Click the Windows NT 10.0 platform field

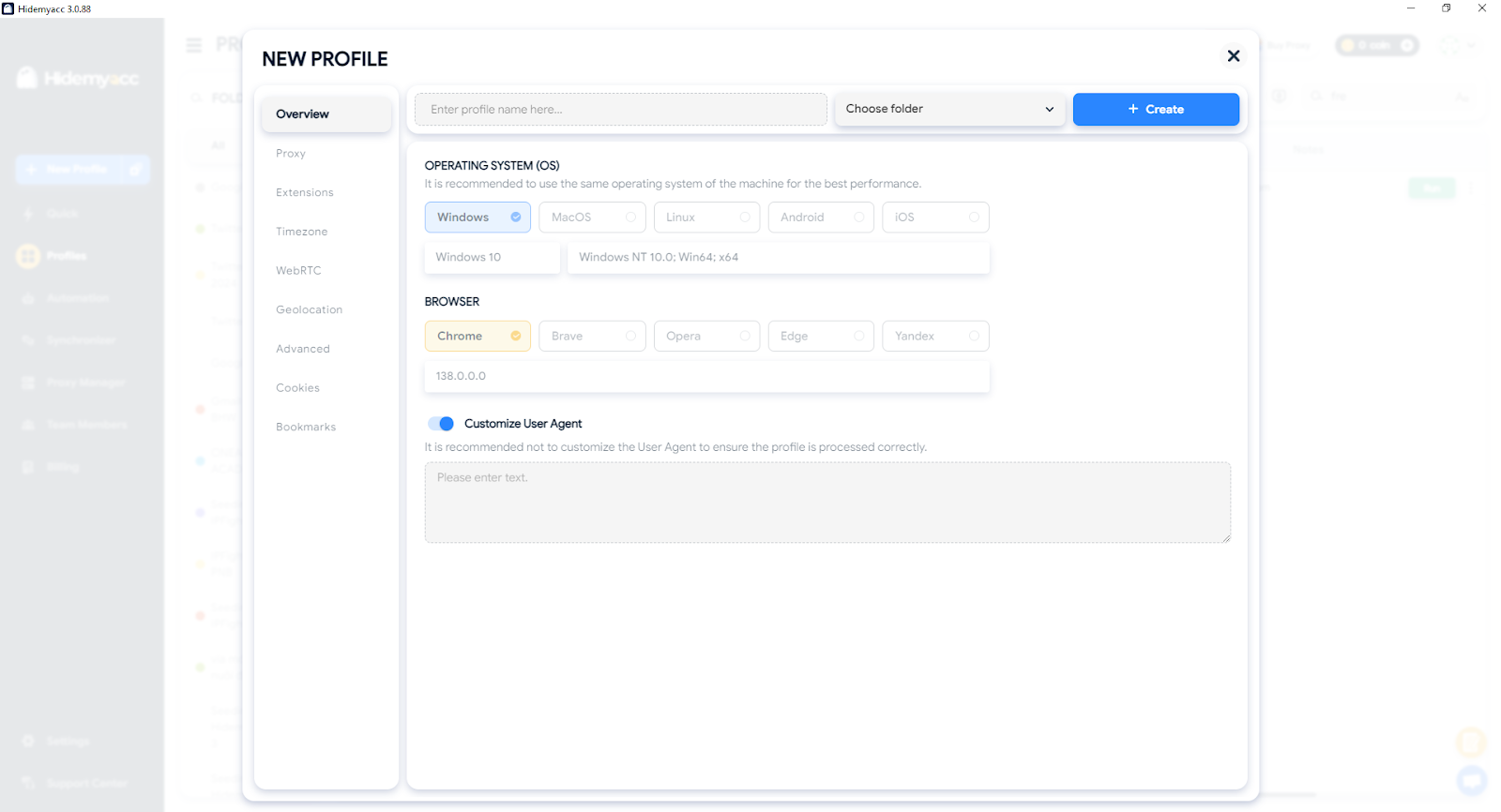coord(778,258)
